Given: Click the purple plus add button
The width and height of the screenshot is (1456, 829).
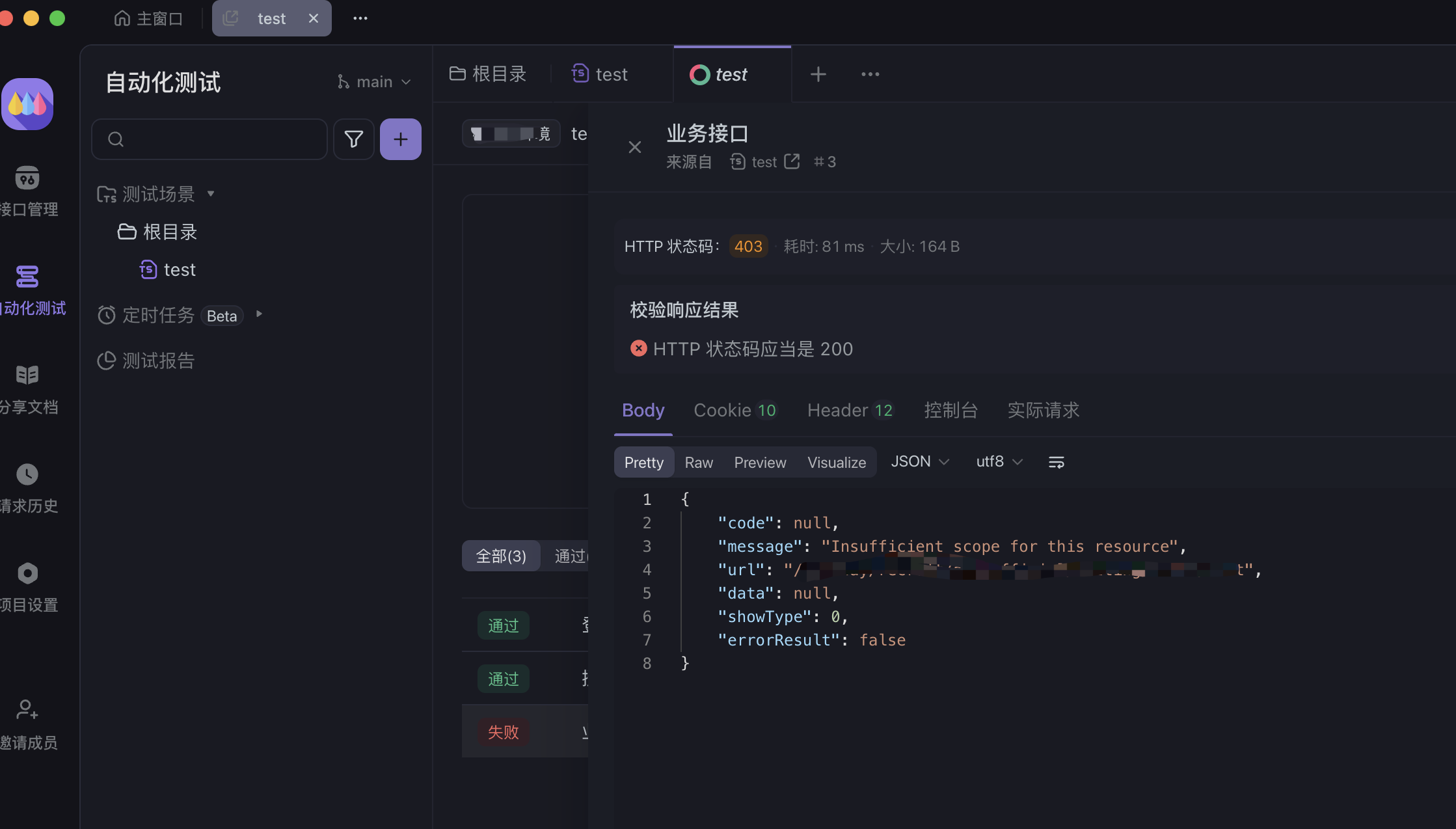Looking at the screenshot, I should (x=400, y=139).
